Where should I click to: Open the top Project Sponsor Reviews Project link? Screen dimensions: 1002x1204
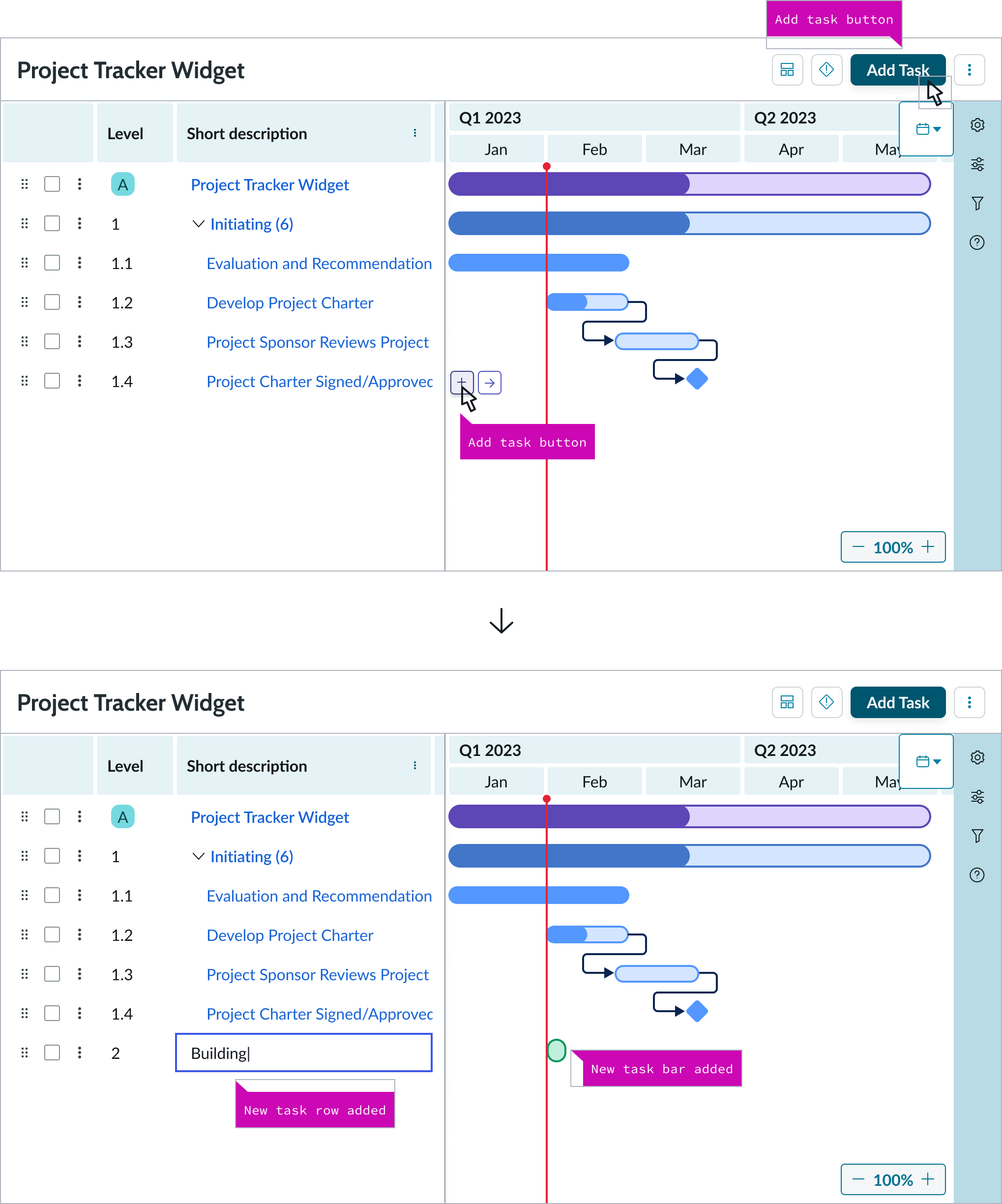click(x=318, y=342)
